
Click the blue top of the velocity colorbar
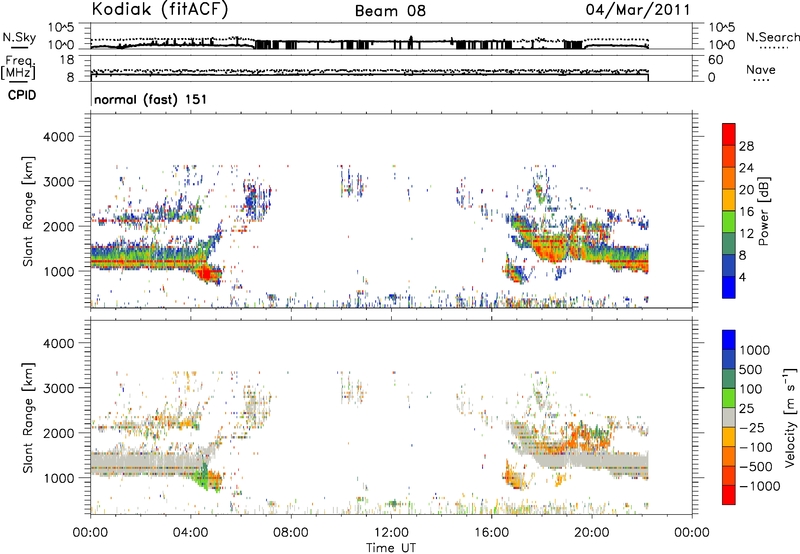tap(729, 340)
